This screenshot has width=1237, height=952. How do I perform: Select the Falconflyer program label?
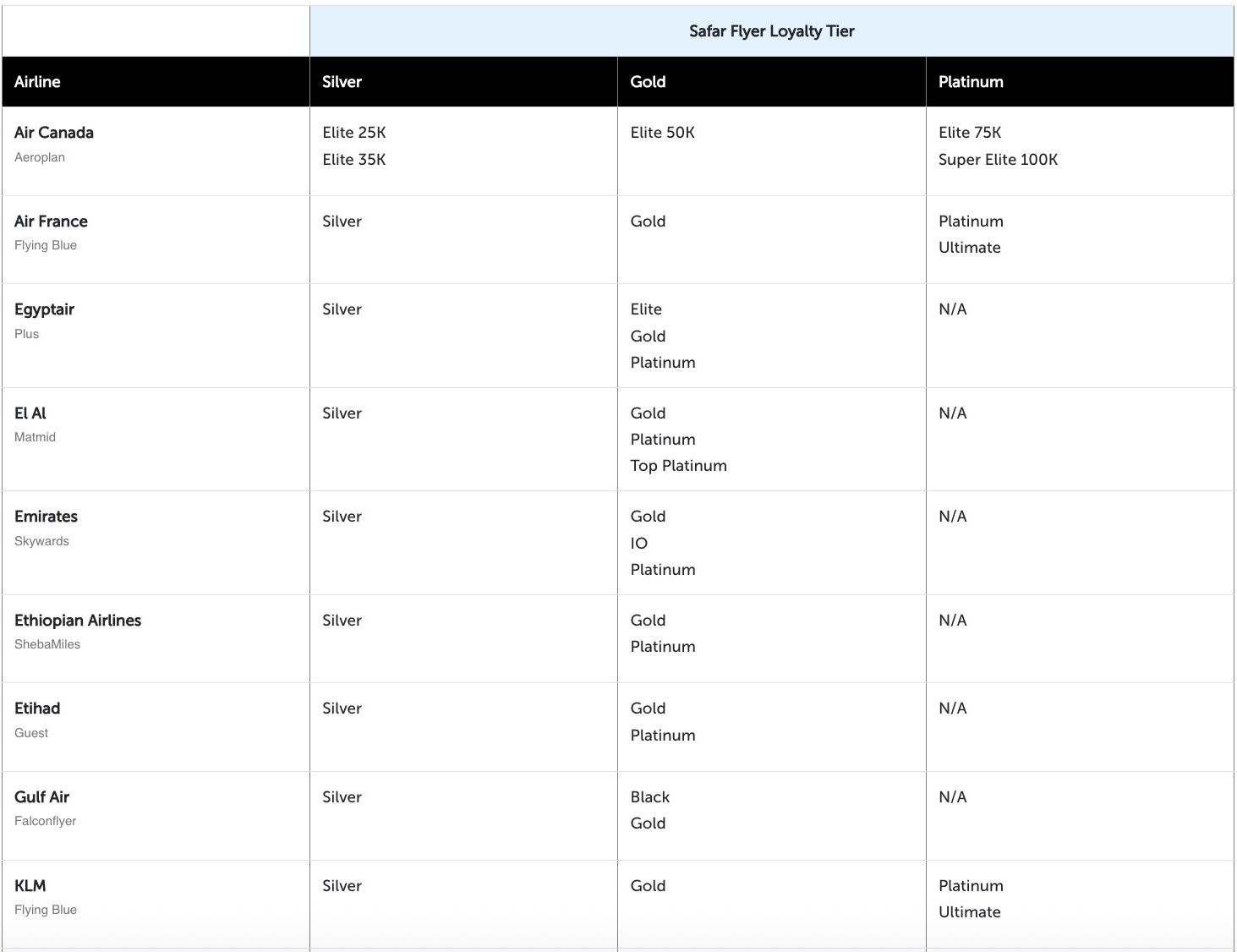45,821
